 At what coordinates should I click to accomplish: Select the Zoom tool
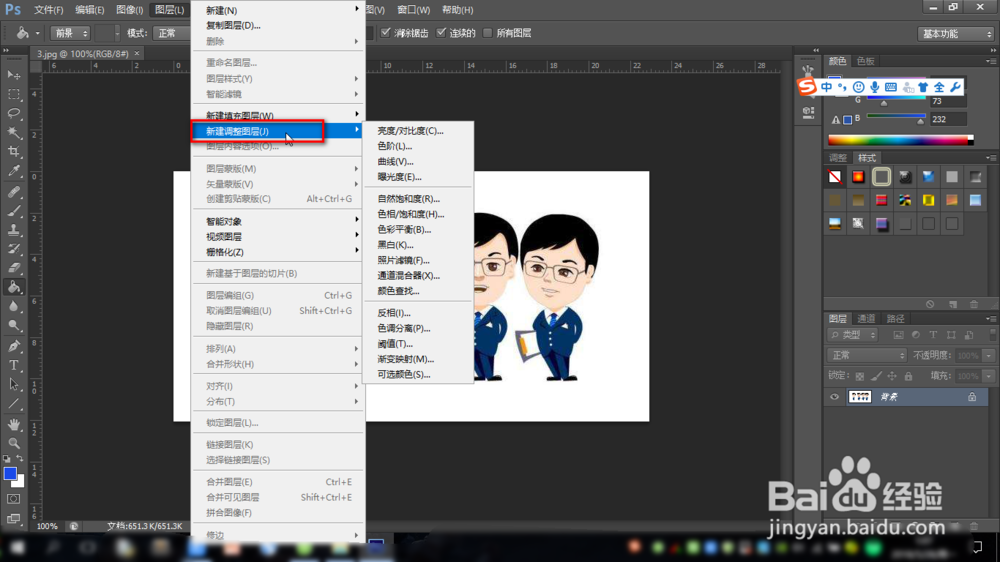pyautogui.click(x=13, y=443)
